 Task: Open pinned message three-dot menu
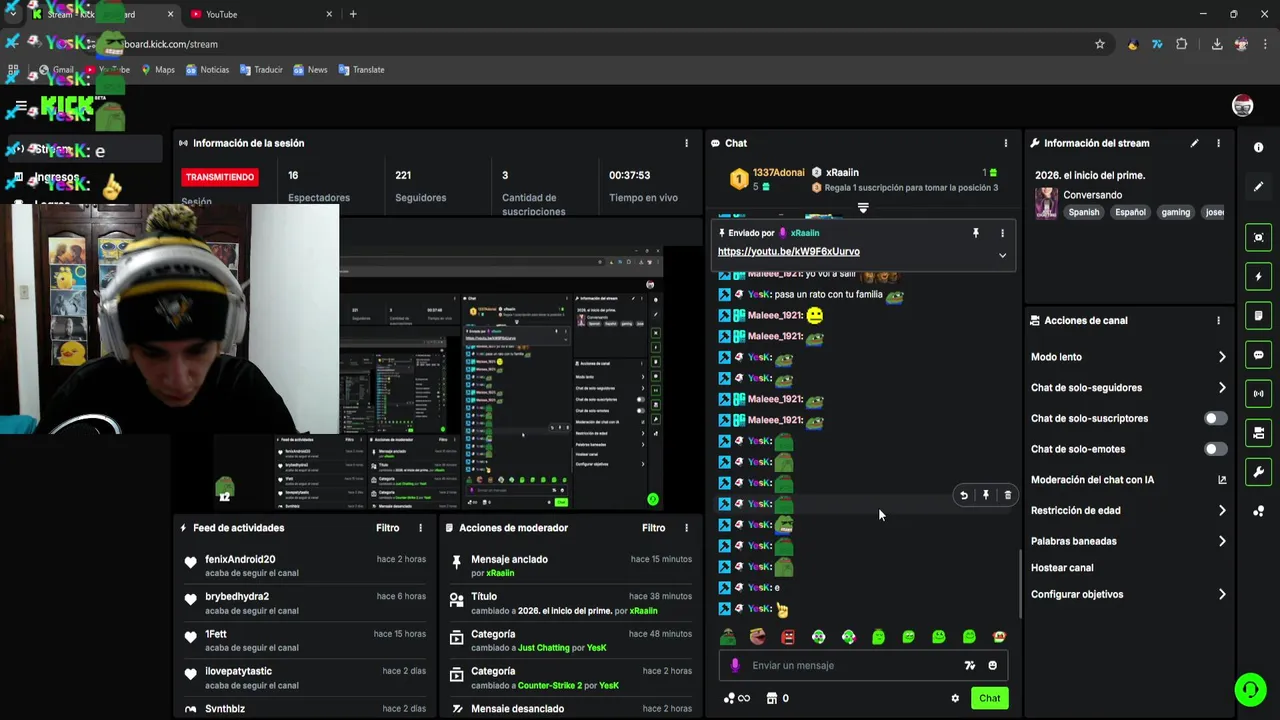click(x=1002, y=233)
